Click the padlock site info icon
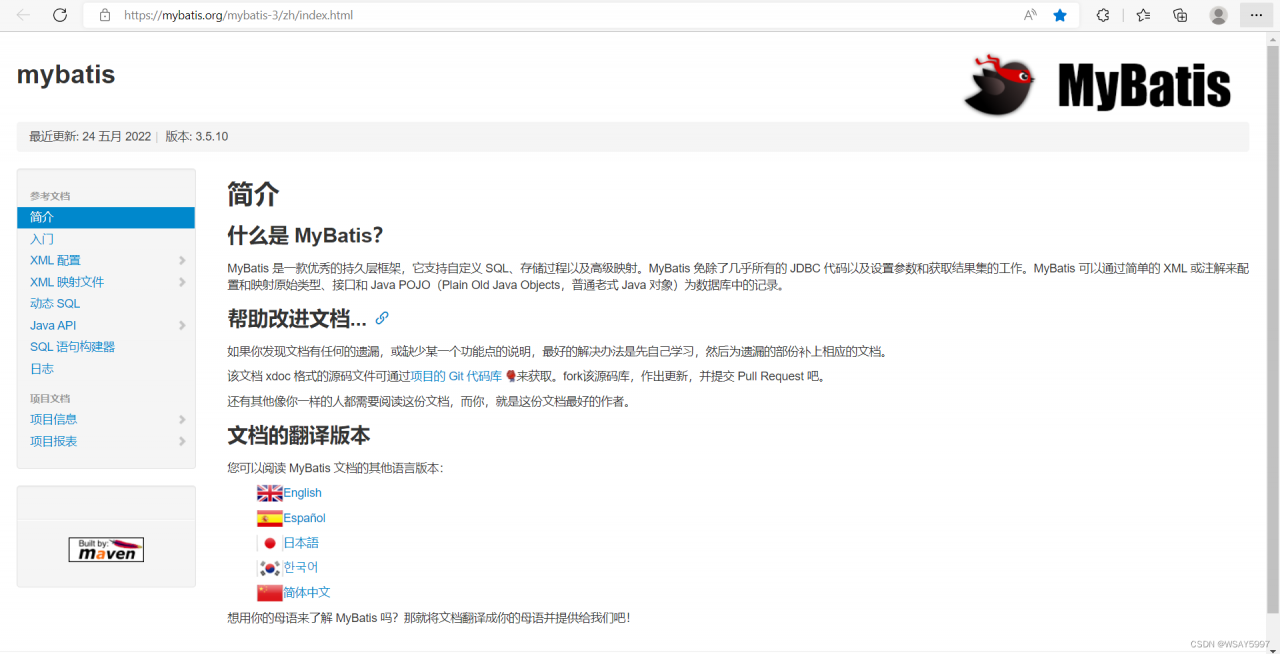This screenshot has width=1280, height=654. (104, 15)
